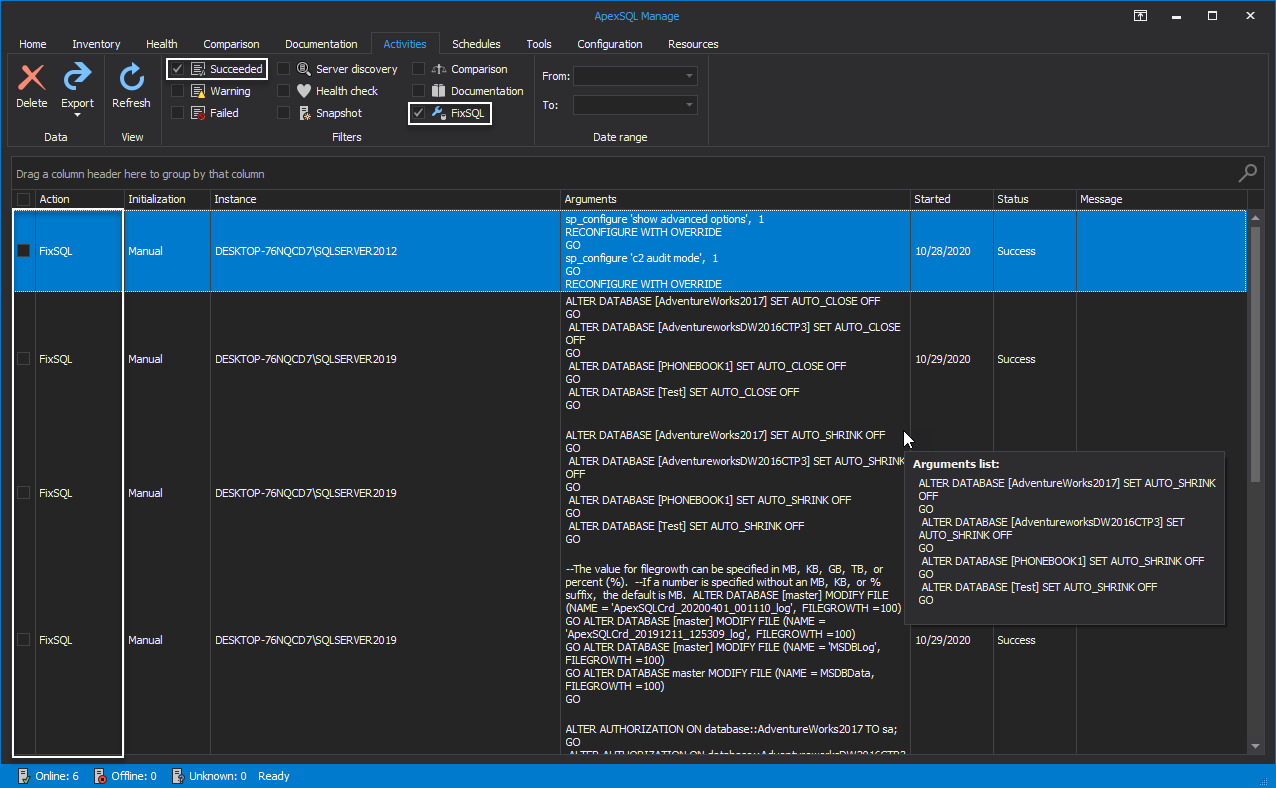The width and height of the screenshot is (1276, 788).
Task: Enable the Failed filter checkbox
Action: coord(177,113)
